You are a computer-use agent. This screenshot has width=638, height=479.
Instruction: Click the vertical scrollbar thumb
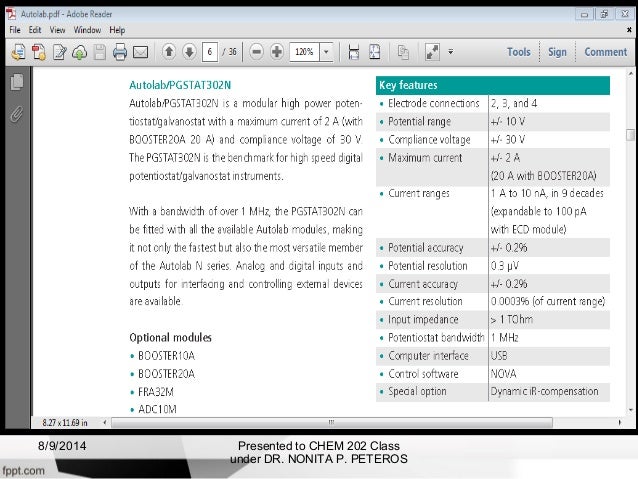click(x=629, y=136)
